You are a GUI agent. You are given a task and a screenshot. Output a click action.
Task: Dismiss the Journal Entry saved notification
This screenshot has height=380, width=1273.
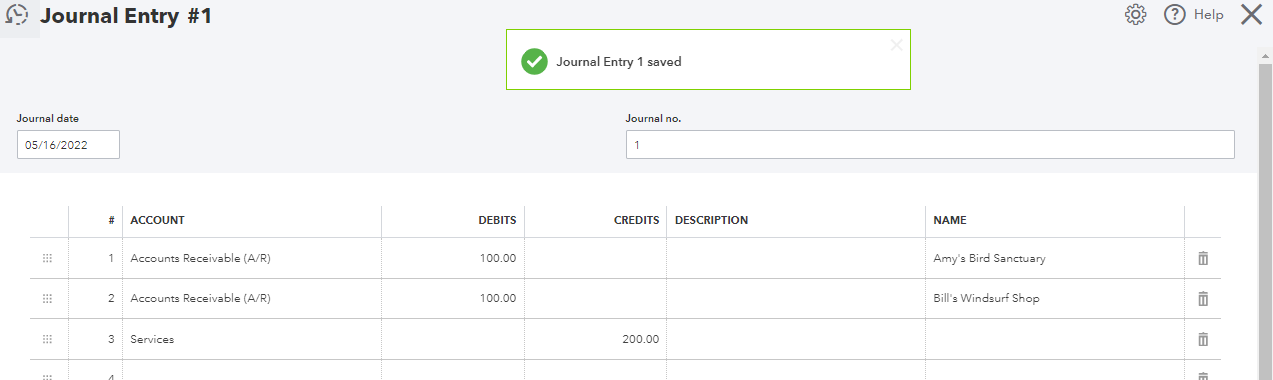896,45
